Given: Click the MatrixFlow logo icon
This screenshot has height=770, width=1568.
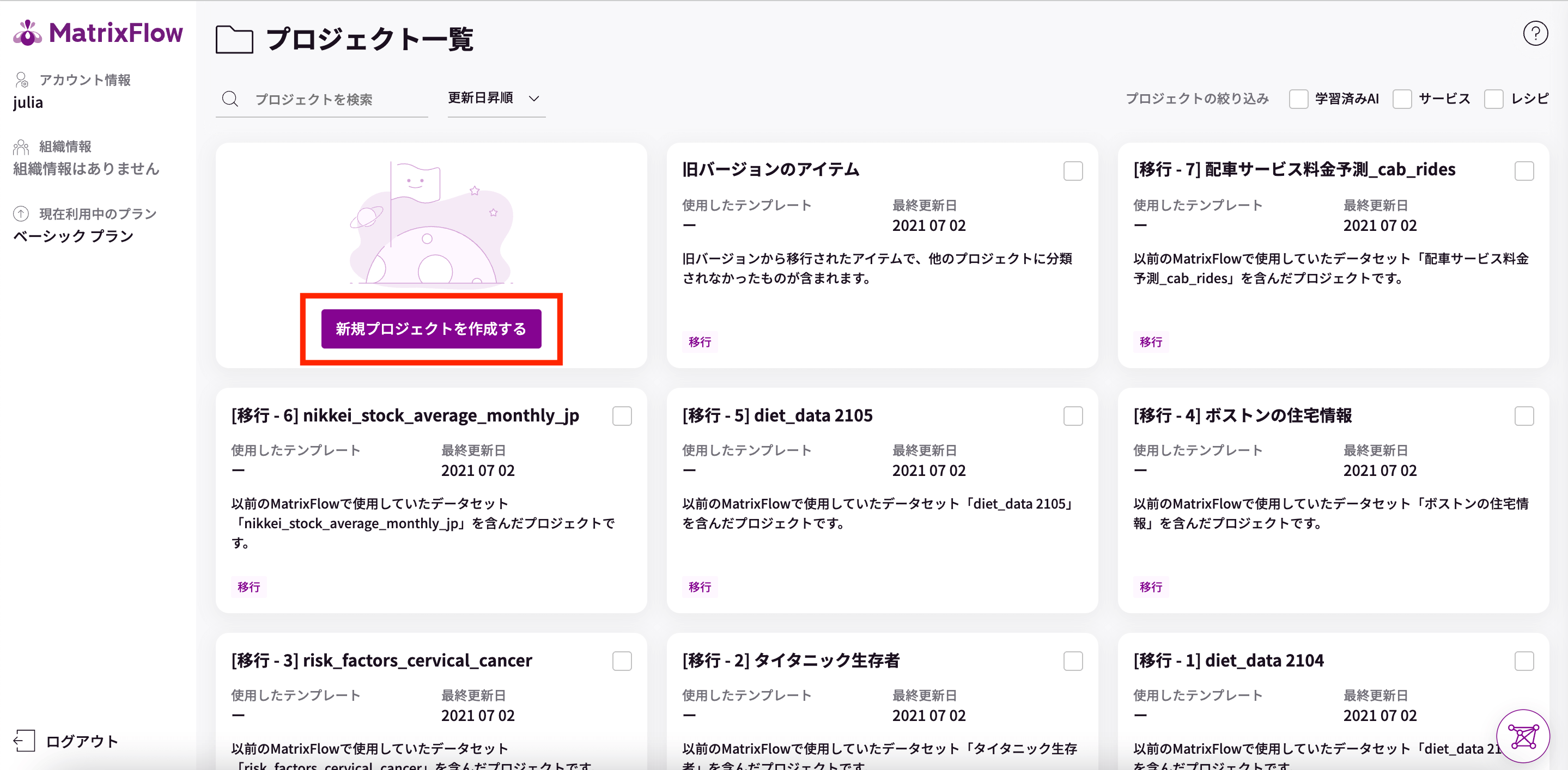Looking at the screenshot, I should click(x=27, y=32).
